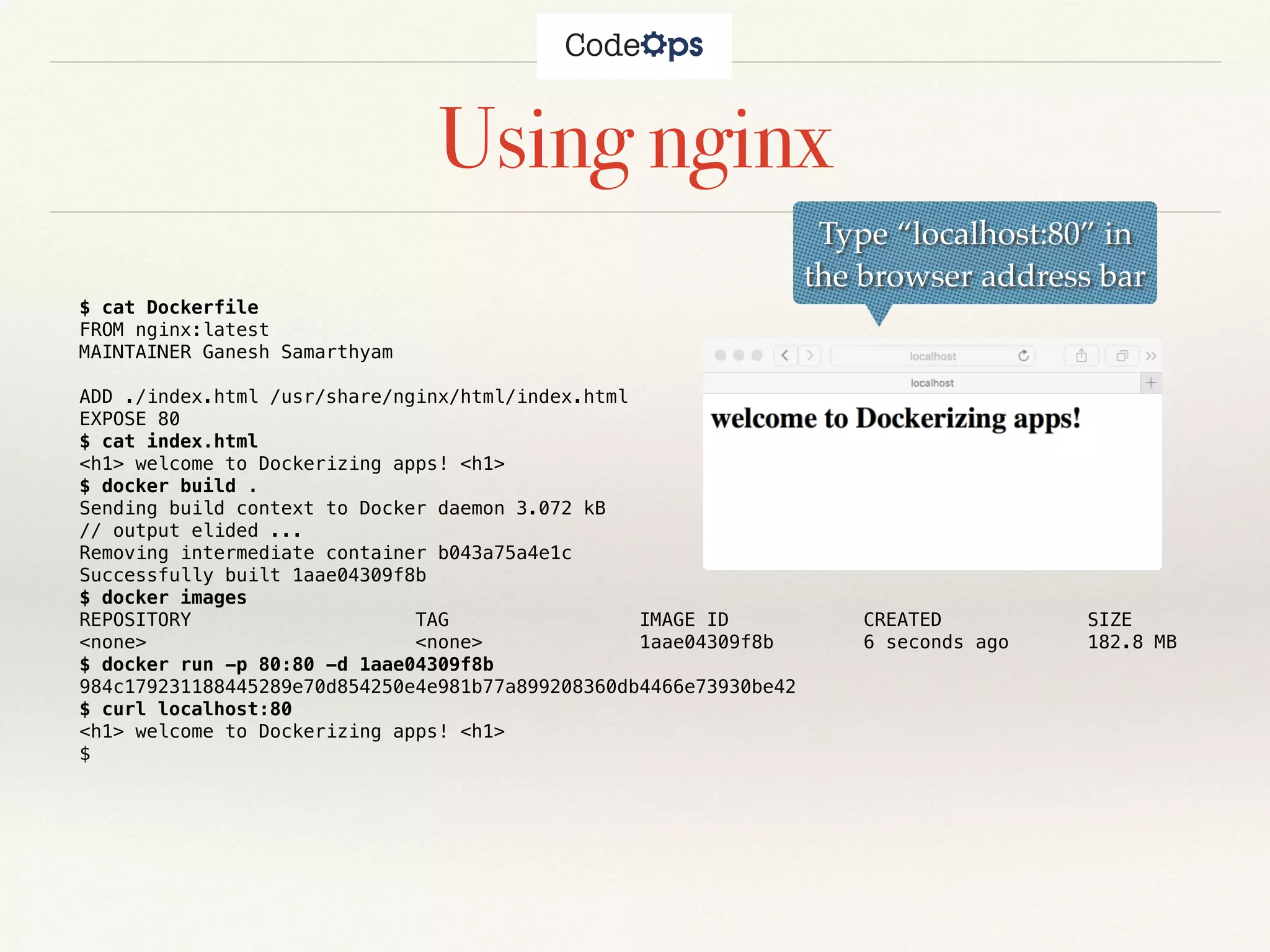Click the share icon in browser toolbar
Image resolution: width=1270 pixels, height=952 pixels.
tap(1081, 356)
